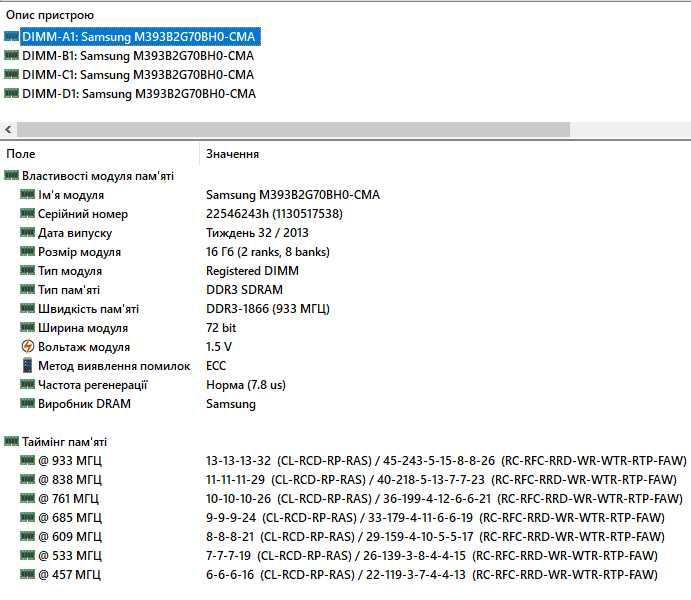Select value 16 Гб (2 ranks, 8 banks)
Viewport: 691px width, 600px height.
coord(268,252)
